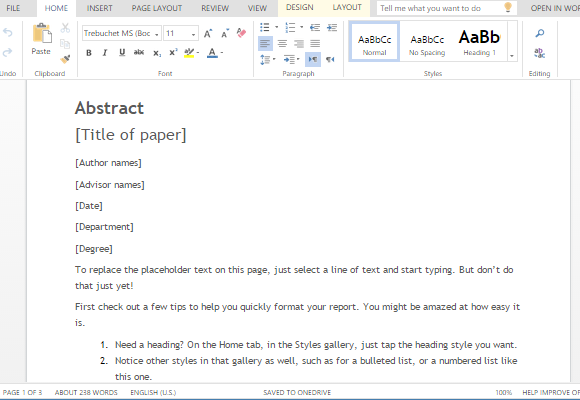Viewport: 580px width, 400px height.
Task: Shrink font size with the smaller A icon
Action: [x=225, y=34]
